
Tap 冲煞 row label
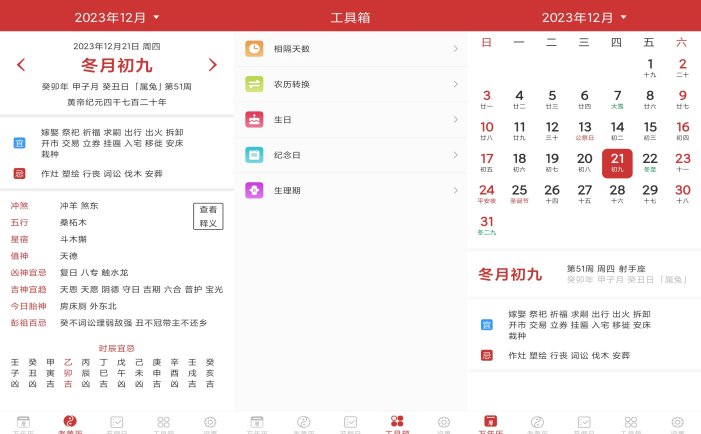(19, 206)
